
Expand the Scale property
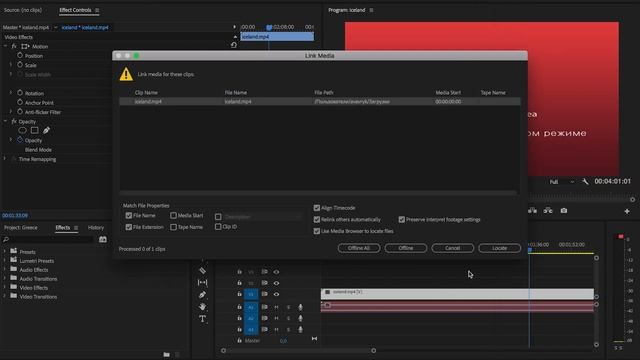click(11, 65)
